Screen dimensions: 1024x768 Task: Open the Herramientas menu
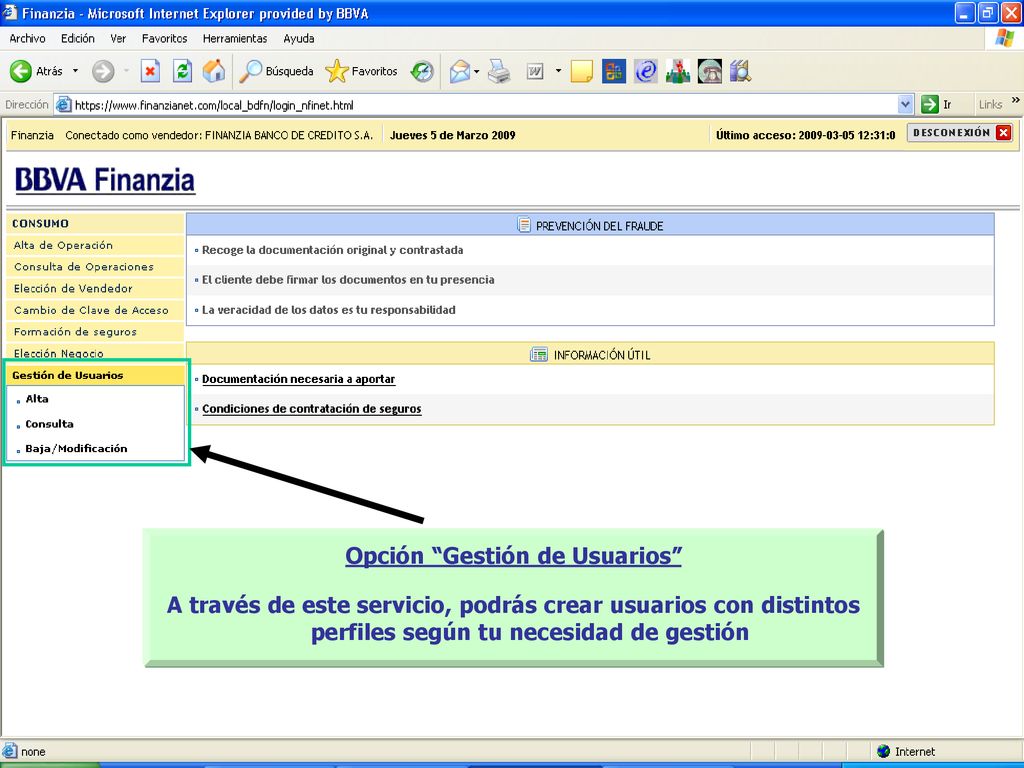pyautogui.click(x=235, y=39)
